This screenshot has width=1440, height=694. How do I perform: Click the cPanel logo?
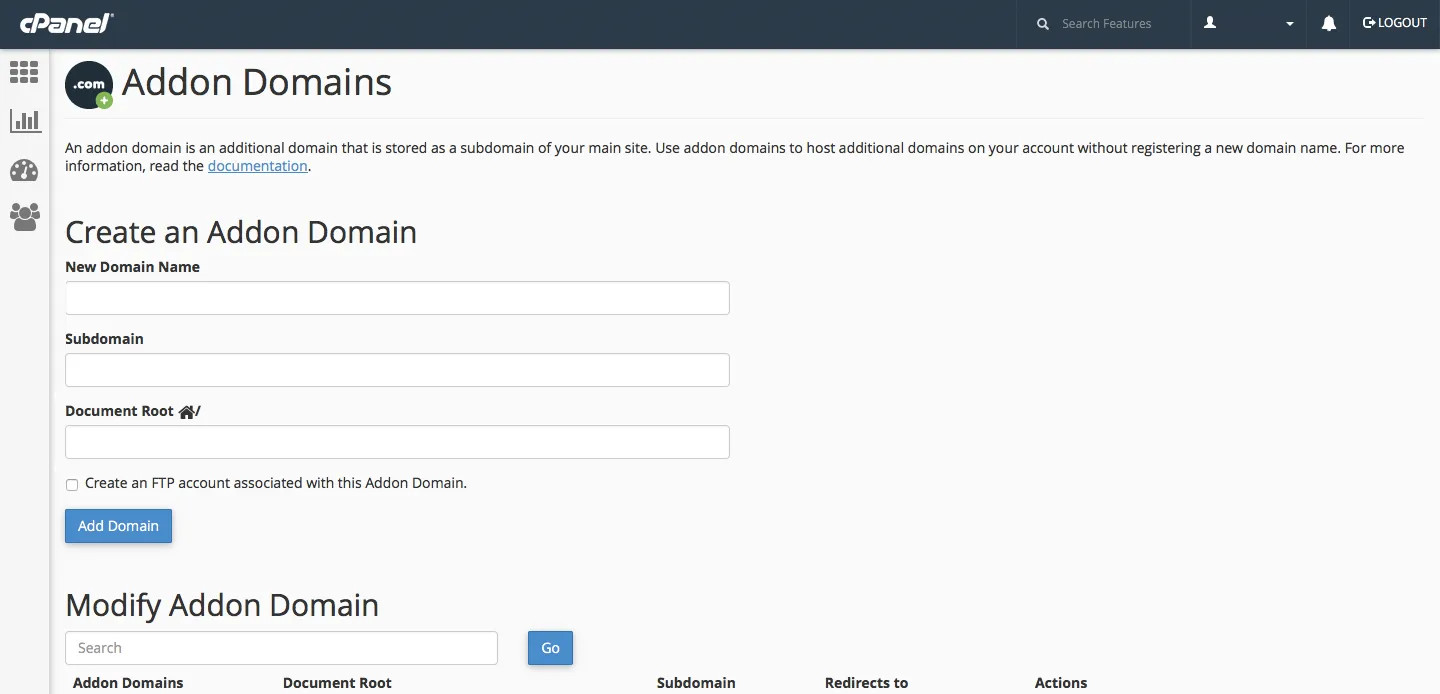[66, 23]
